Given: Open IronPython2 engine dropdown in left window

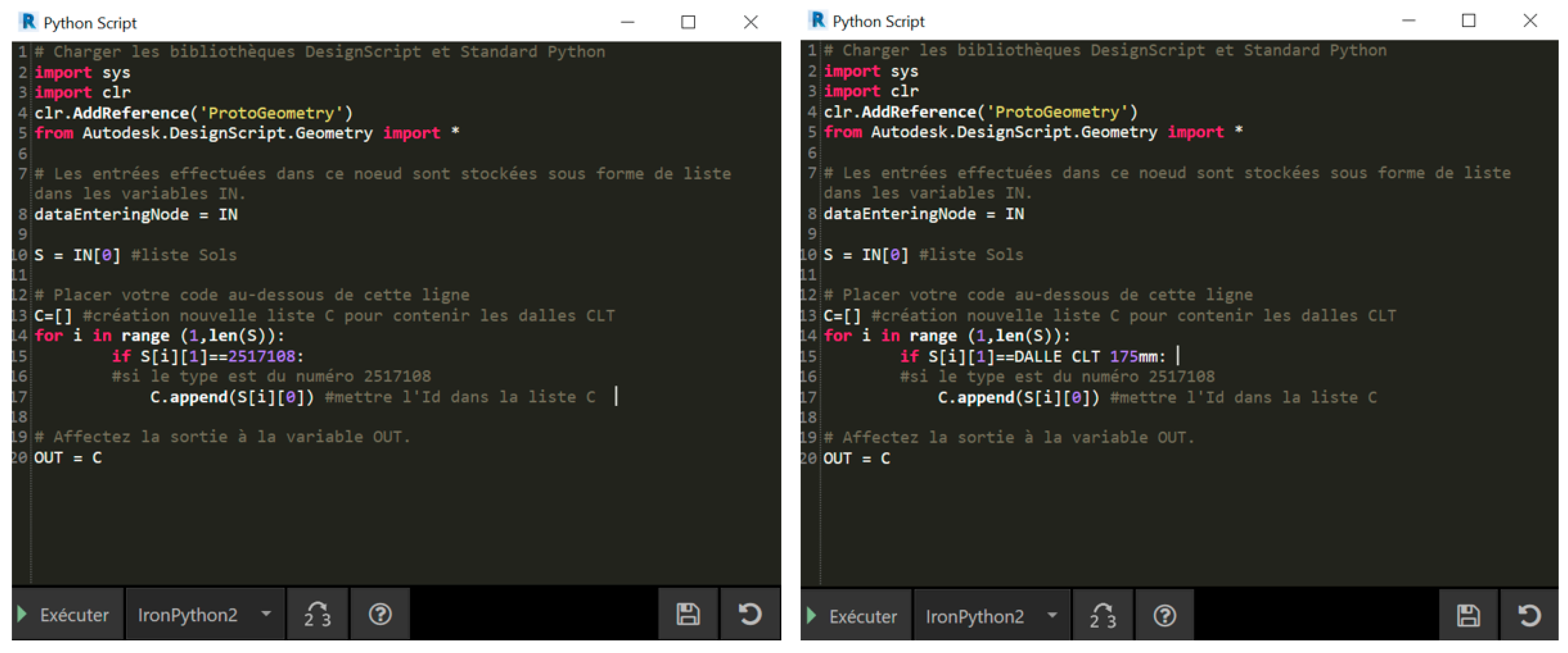Looking at the screenshot, I should [x=204, y=615].
